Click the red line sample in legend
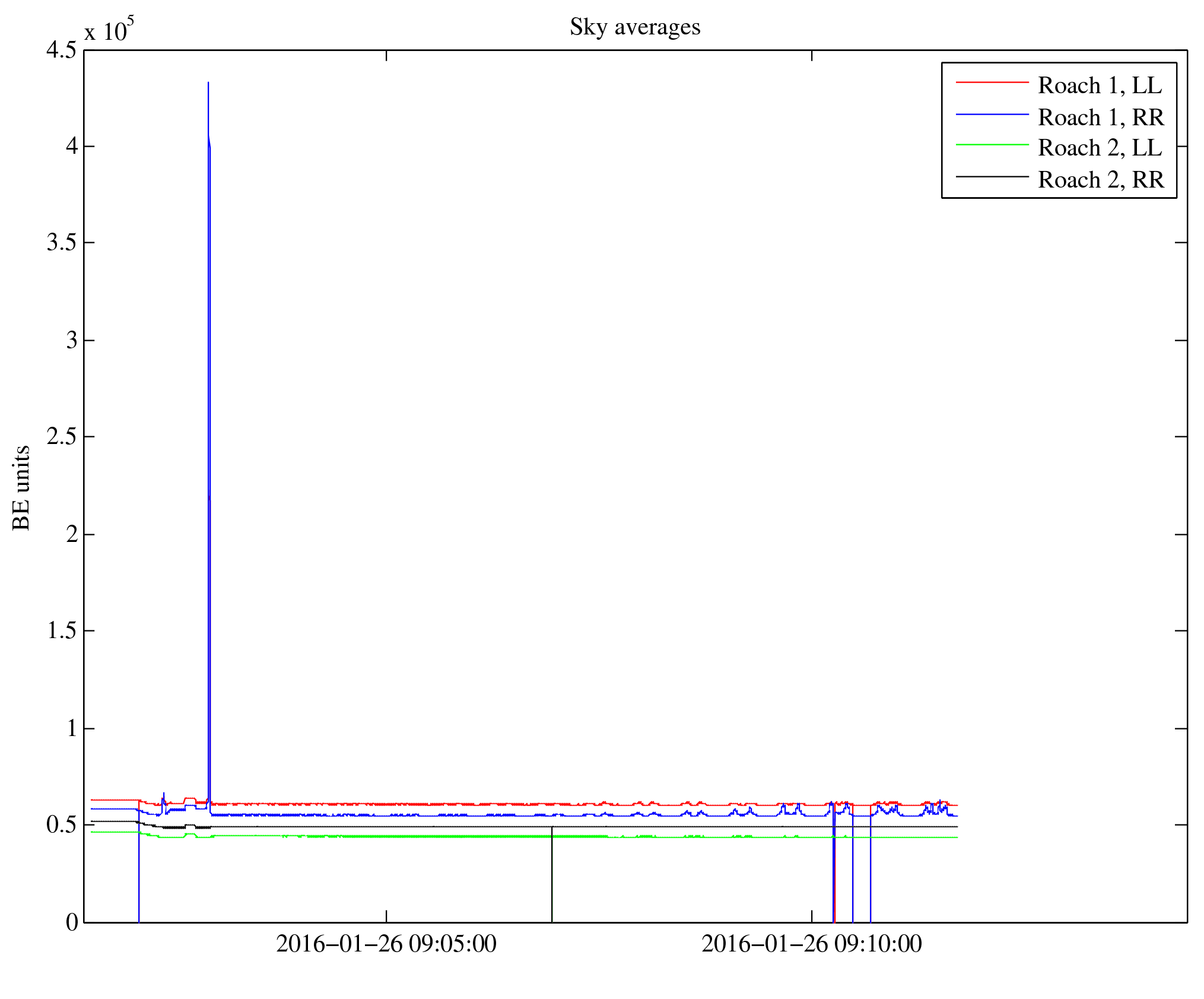The width and height of the screenshot is (1204, 999). (x=992, y=83)
